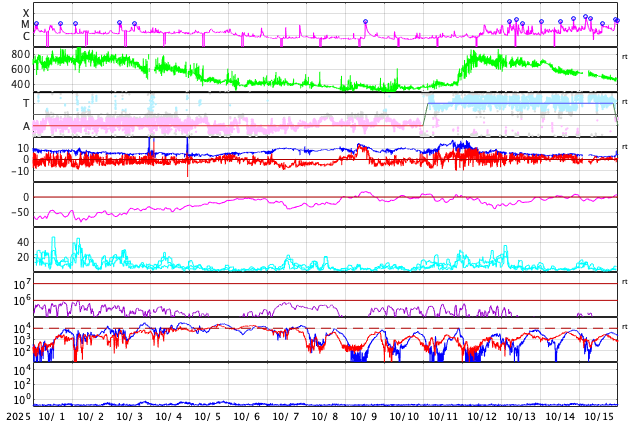Click the 10/15 date label
Image resolution: width=634 pixels, height=424 pixels.
point(599,416)
